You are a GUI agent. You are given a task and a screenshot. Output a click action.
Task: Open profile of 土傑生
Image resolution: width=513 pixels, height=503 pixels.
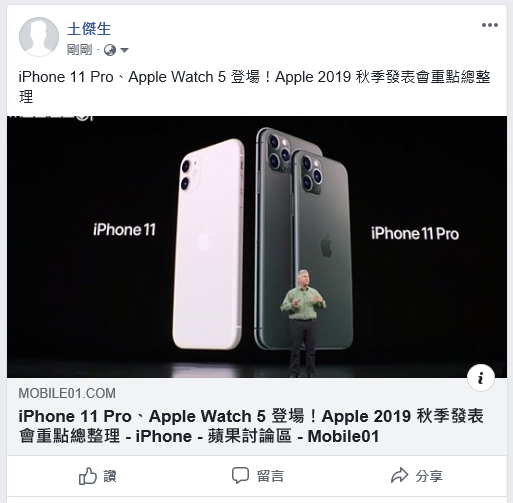[x=89, y=29]
